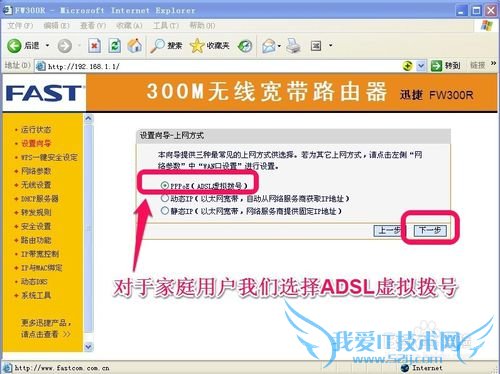The height and width of the screenshot is (374, 500).
Task: Expand 转发规则 in sidebar
Action: coord(36,212)
